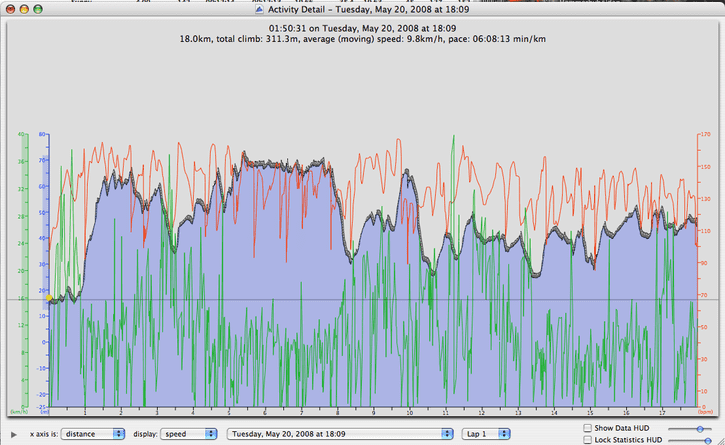Click the green km/h axis scale
The width and height of the screenshot is (725, 445).
(23, 272)
